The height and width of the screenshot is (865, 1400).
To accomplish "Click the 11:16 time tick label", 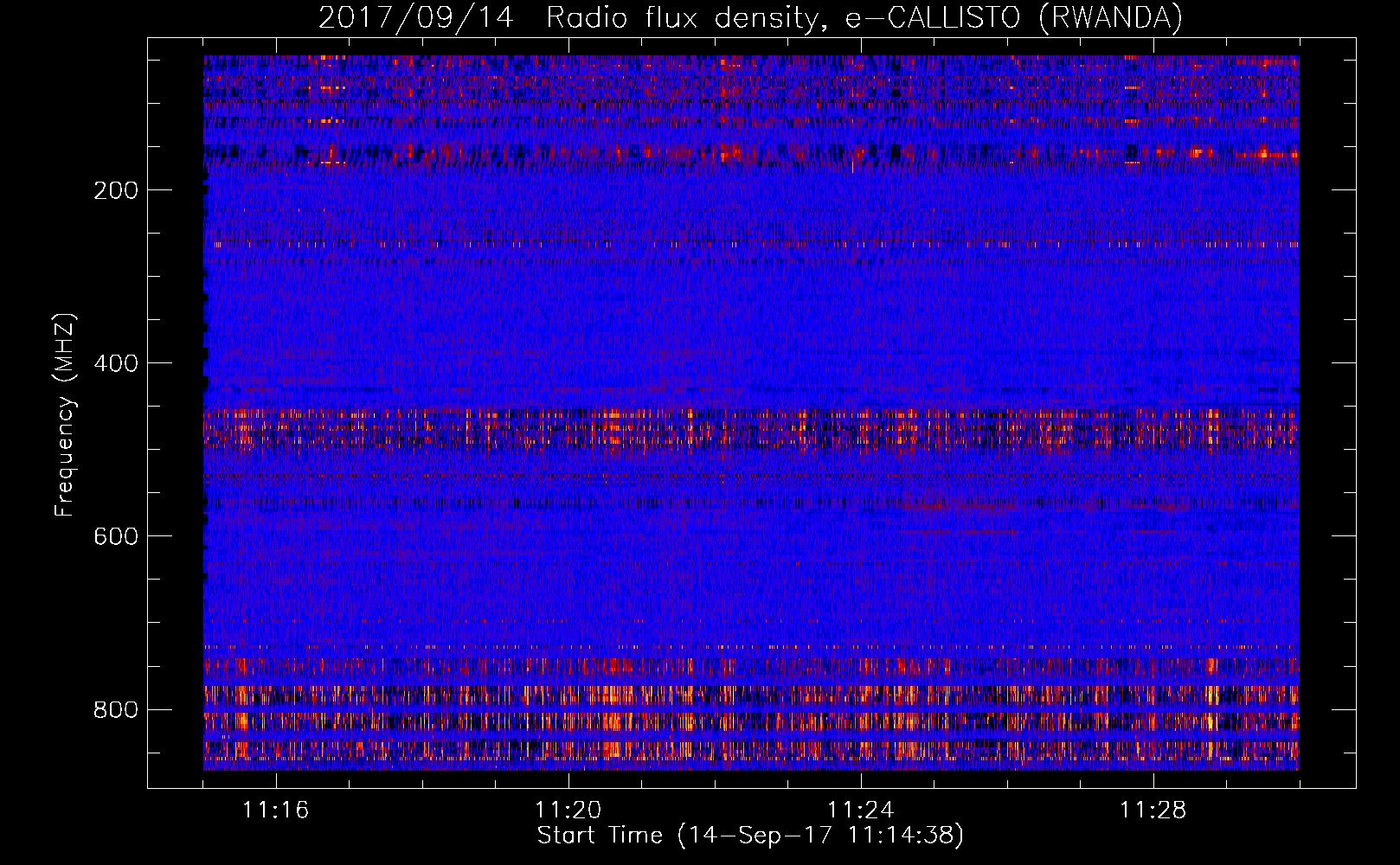I will tap(276, 811).
